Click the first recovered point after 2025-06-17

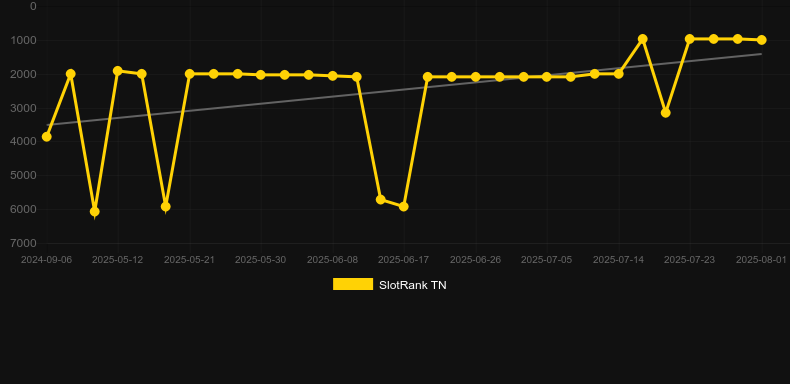pos(428,77)
